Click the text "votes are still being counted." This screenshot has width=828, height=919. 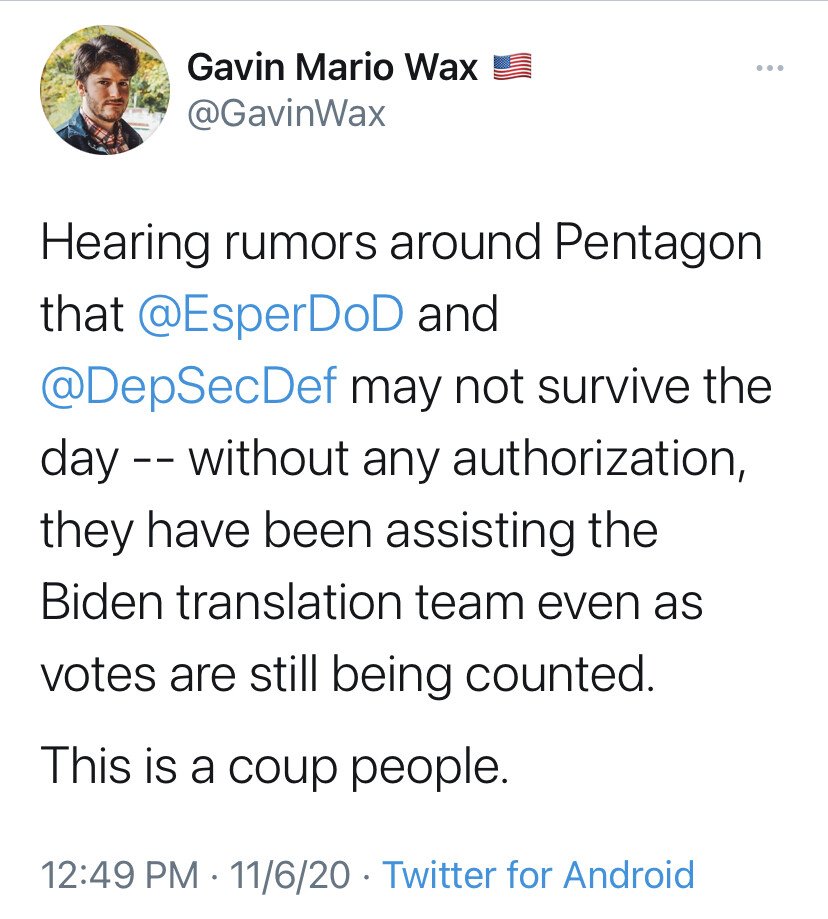348,674
